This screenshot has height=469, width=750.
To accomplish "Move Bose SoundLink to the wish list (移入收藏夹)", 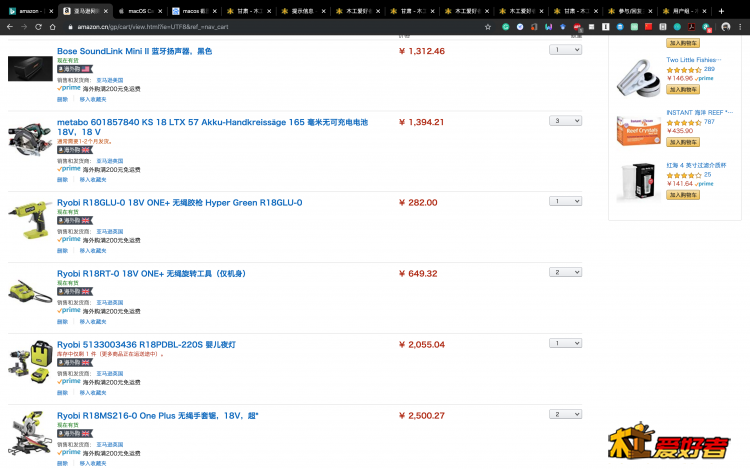I will pos(93,99).
